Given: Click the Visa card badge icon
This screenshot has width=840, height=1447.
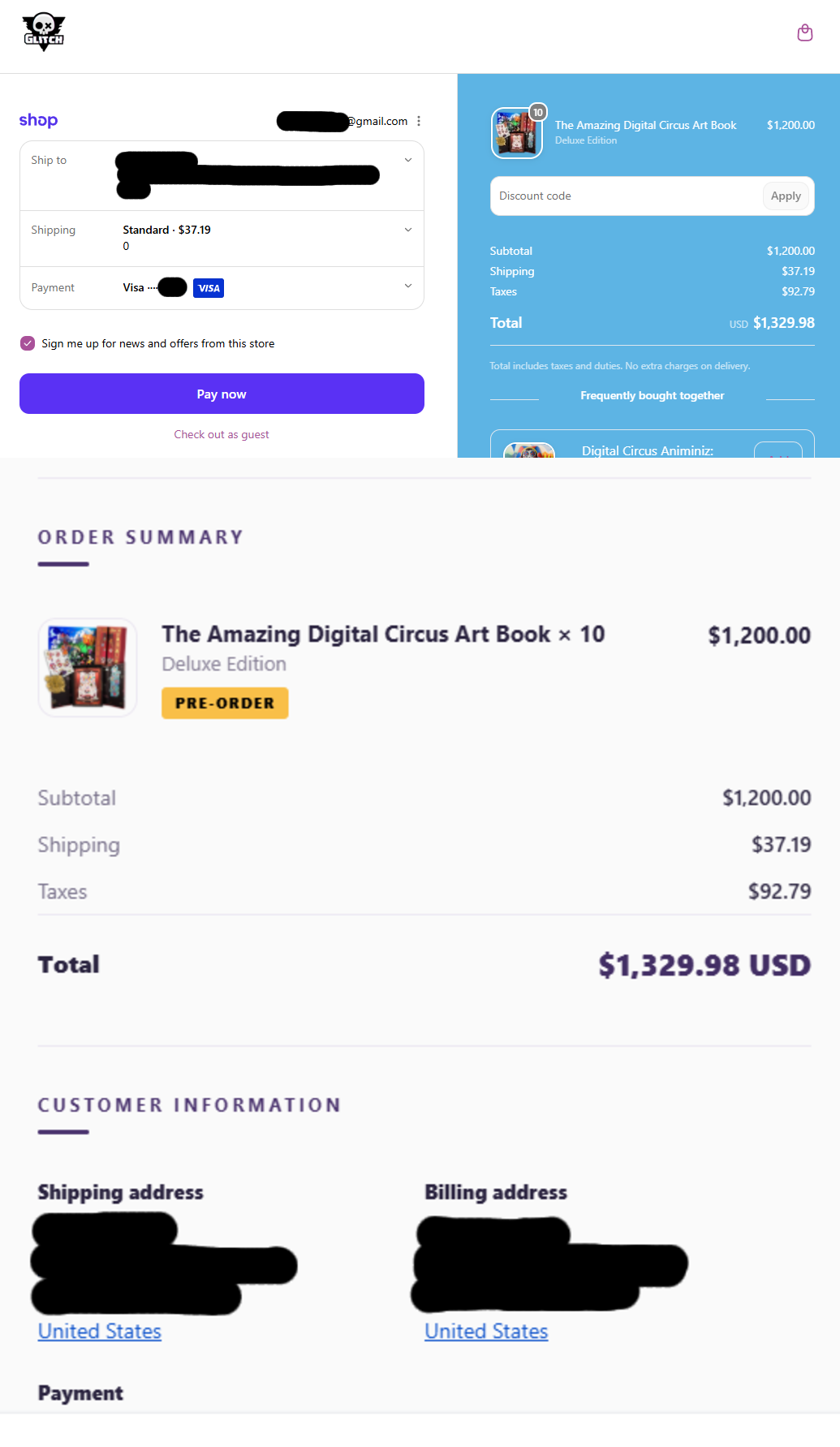Looking at the screenshot, I should pos(209,288).
